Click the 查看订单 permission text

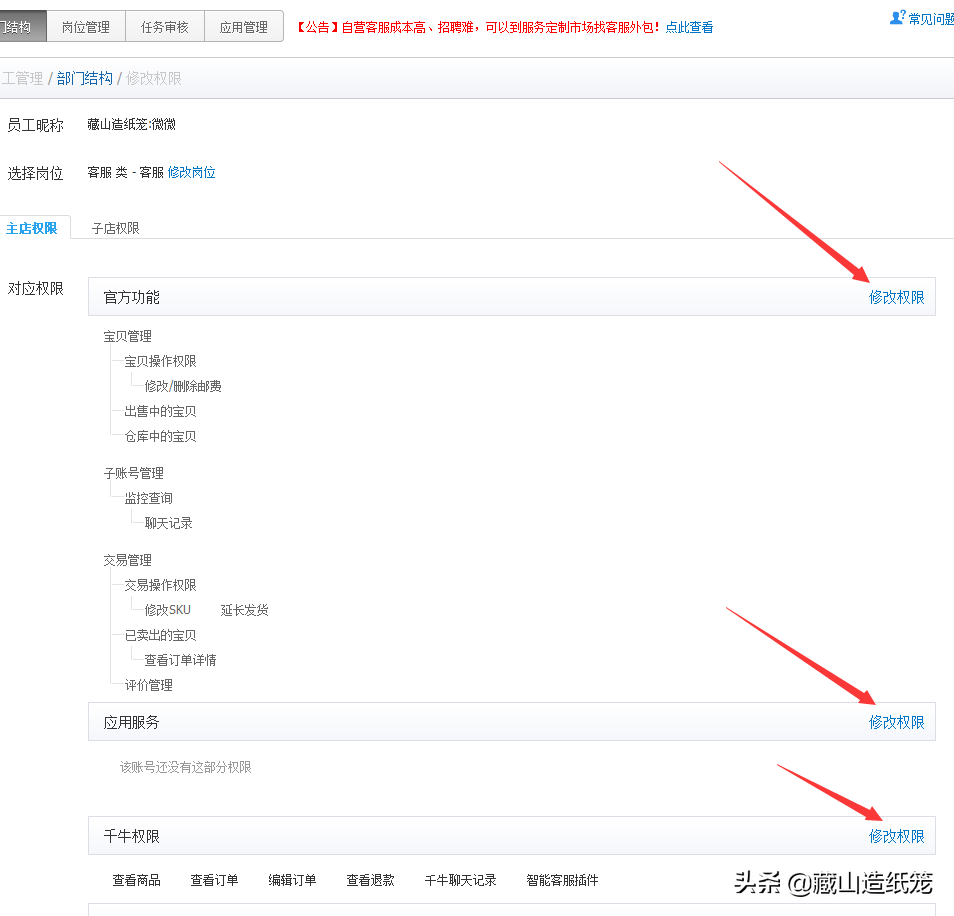click(214, 880)
